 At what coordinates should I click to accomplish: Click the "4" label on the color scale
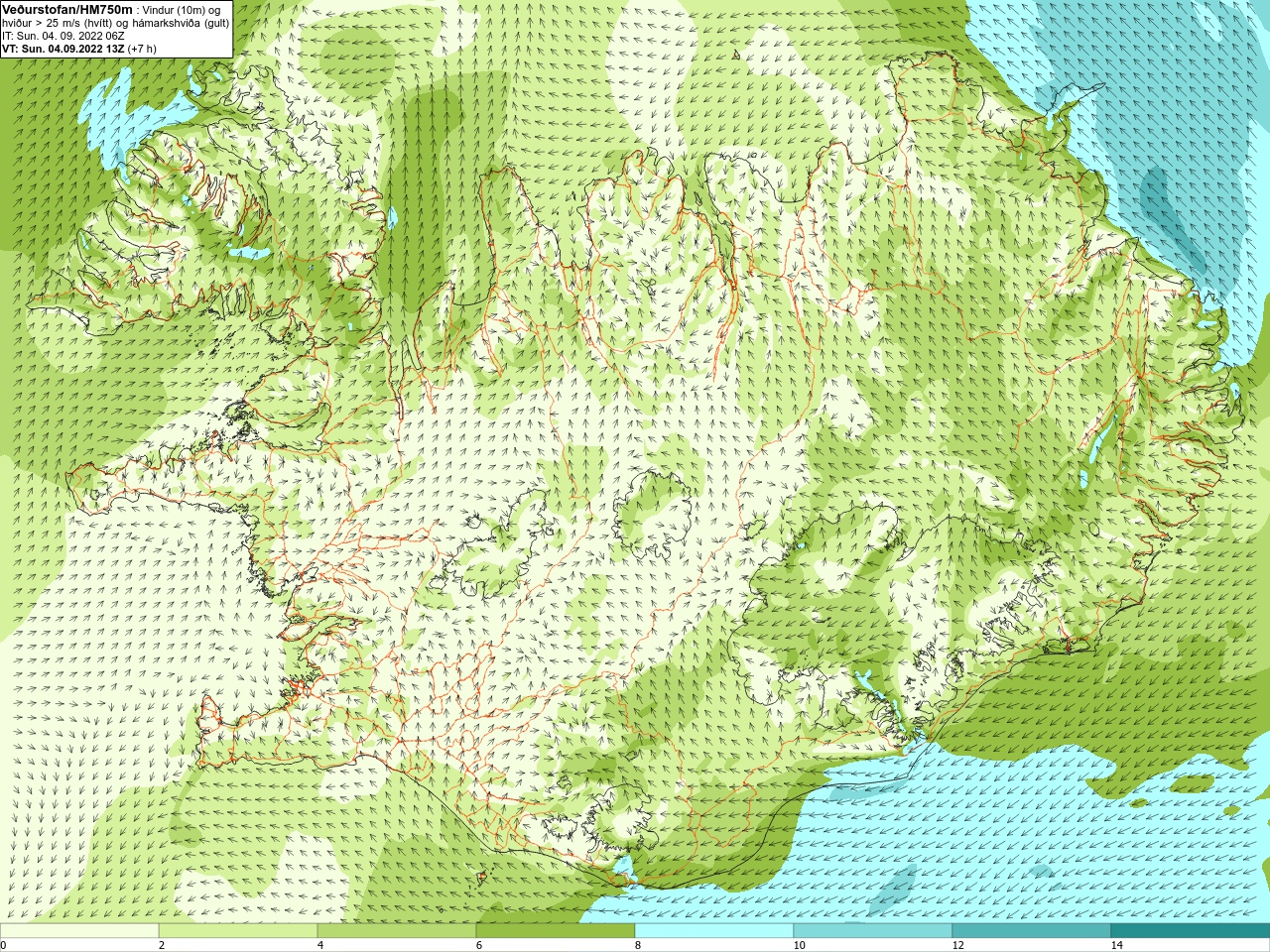pos(320,945)
